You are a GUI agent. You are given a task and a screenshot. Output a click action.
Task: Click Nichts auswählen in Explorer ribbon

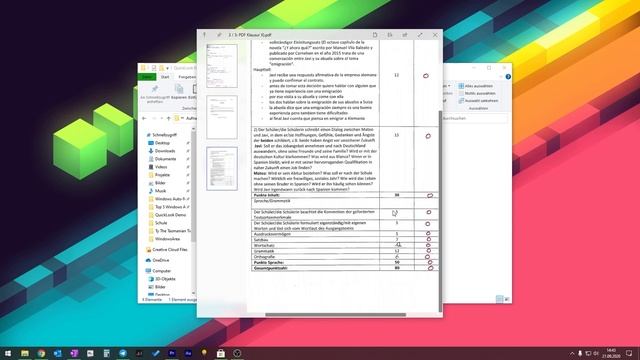pos(477,93)
